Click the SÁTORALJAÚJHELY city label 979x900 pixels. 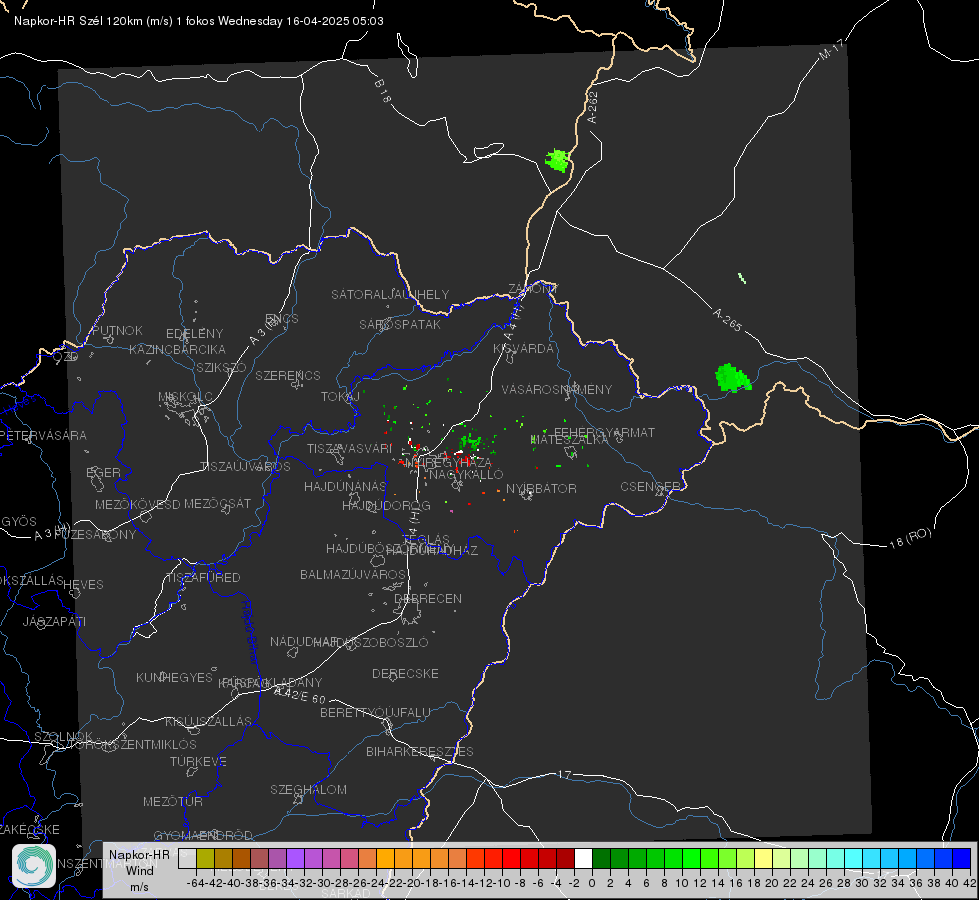tap(390, 294)
